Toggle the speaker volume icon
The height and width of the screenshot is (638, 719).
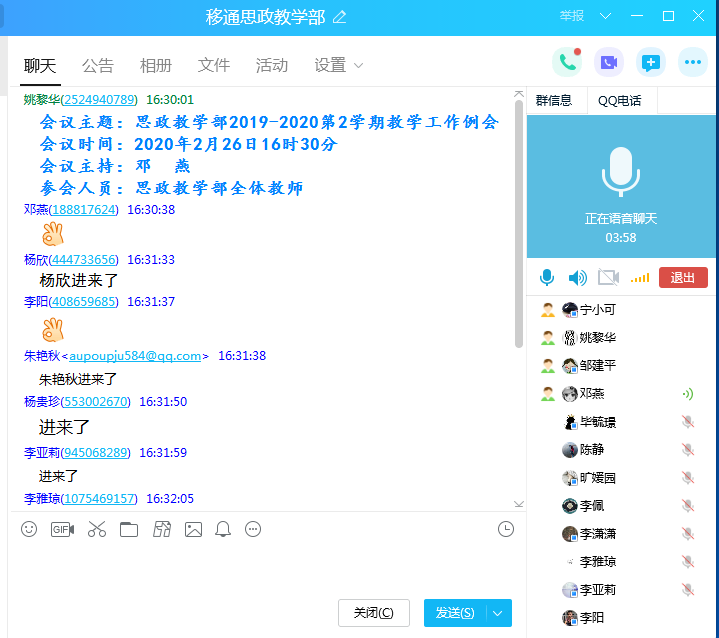pos(577,278)
